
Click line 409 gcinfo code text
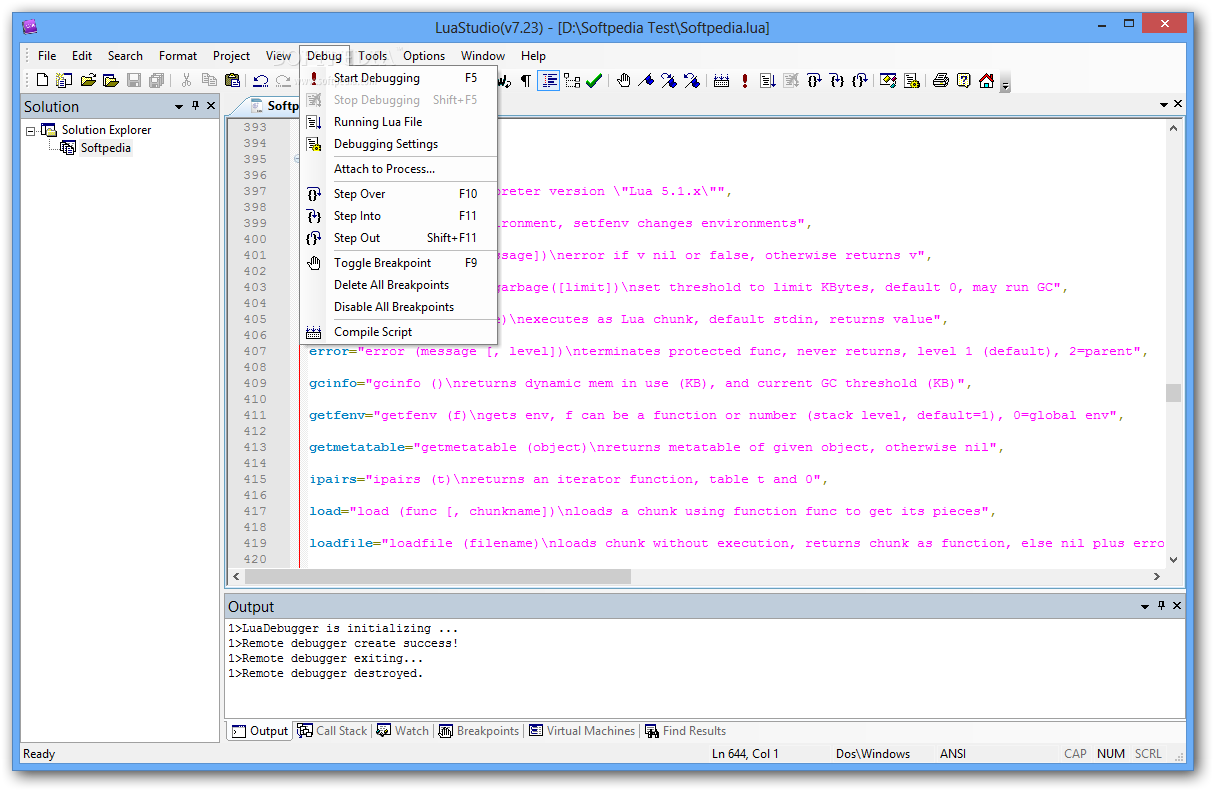641,383
